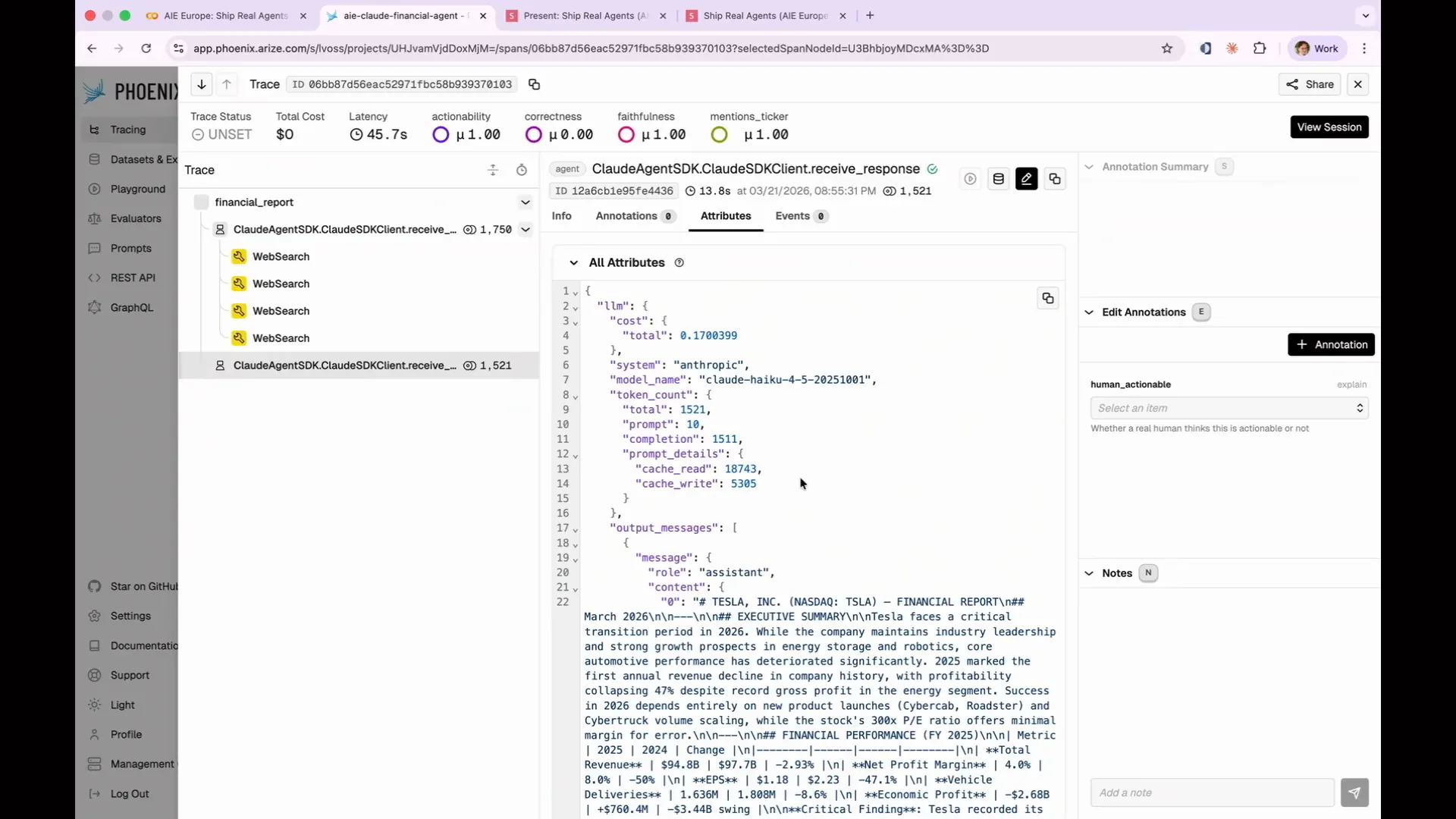
Task: Collapse all spans in the Trace tree
Action: [x=493, y=170]
